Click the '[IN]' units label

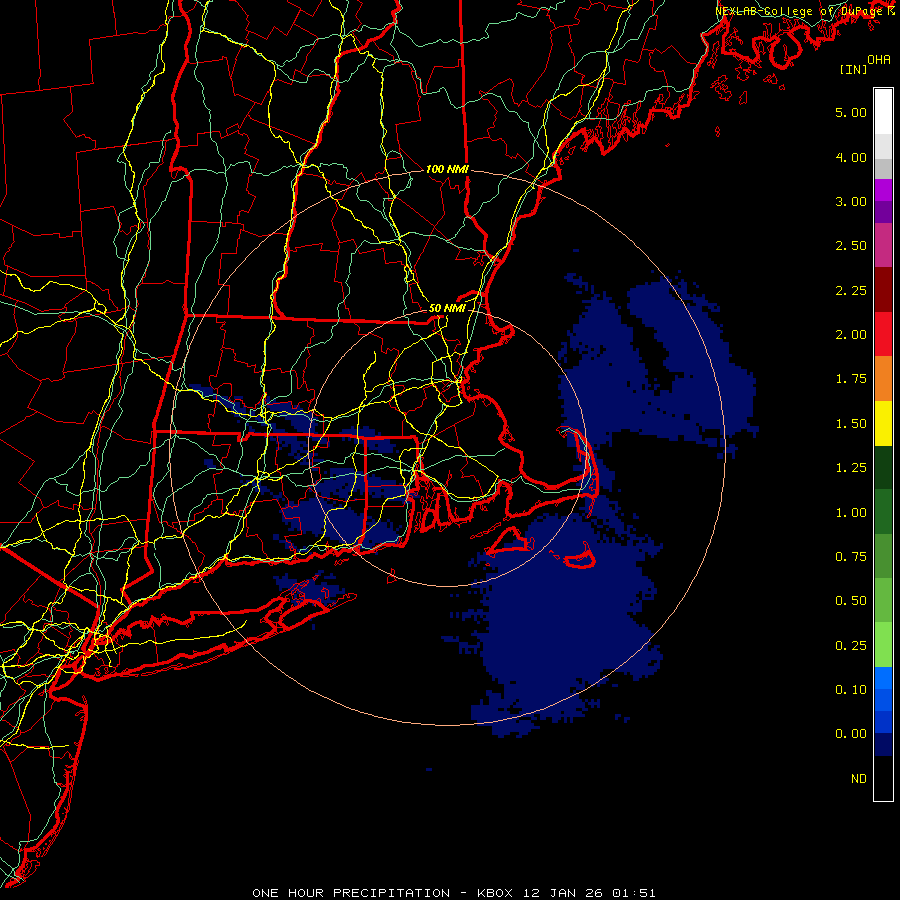click(x=854, y=70)
